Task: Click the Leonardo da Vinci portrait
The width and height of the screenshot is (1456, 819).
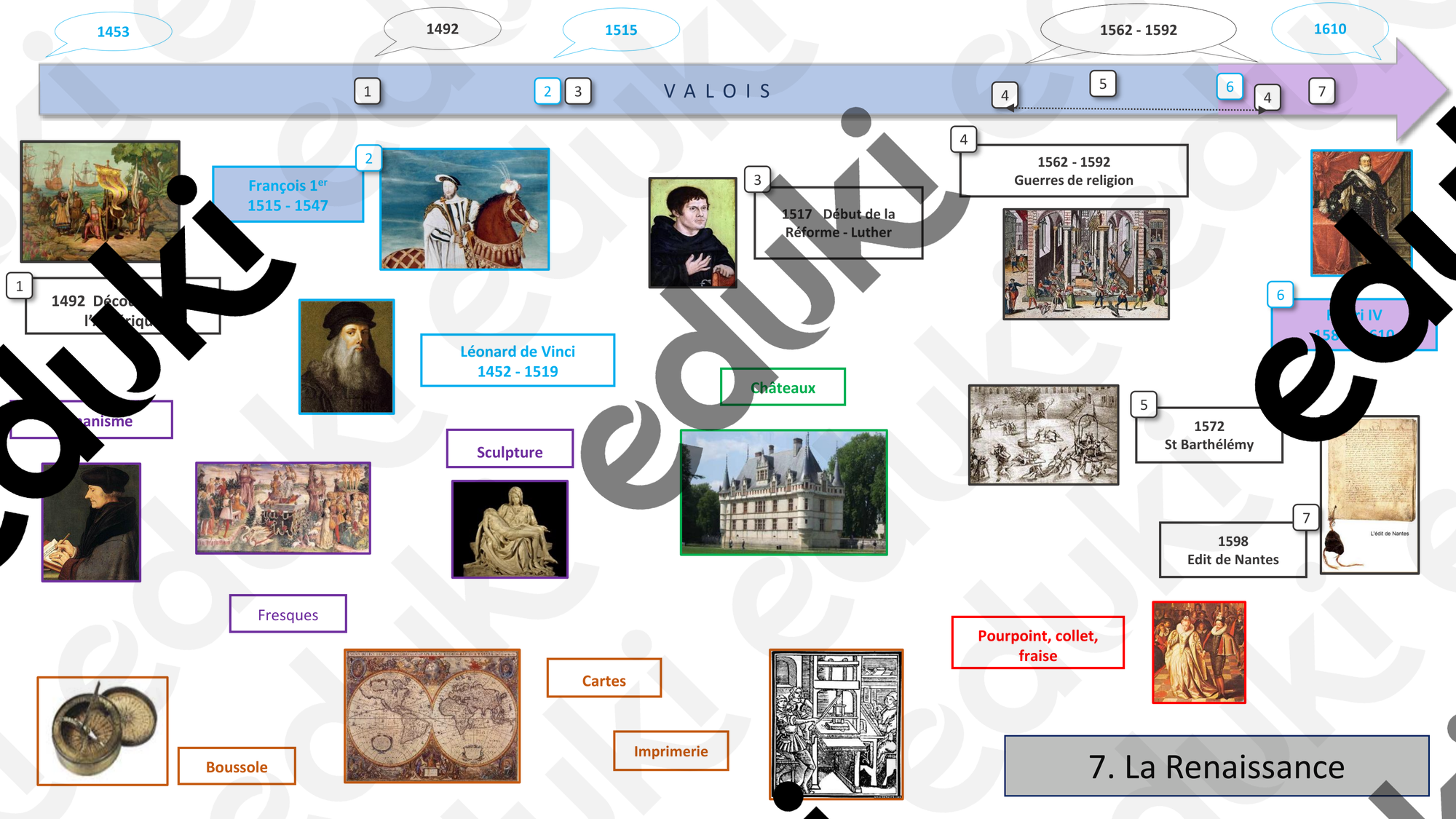Action: [347, 357]
